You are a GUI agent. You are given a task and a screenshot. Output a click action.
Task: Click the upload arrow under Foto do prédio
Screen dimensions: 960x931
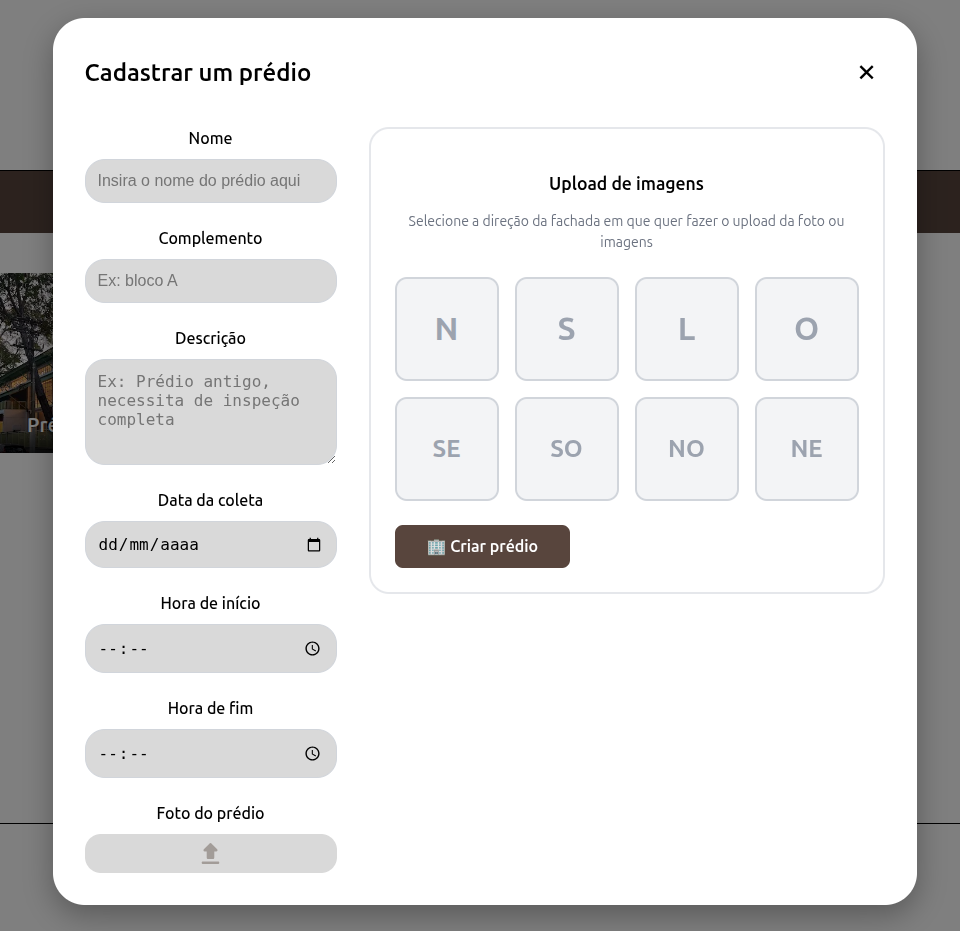(x=211, y=853)
